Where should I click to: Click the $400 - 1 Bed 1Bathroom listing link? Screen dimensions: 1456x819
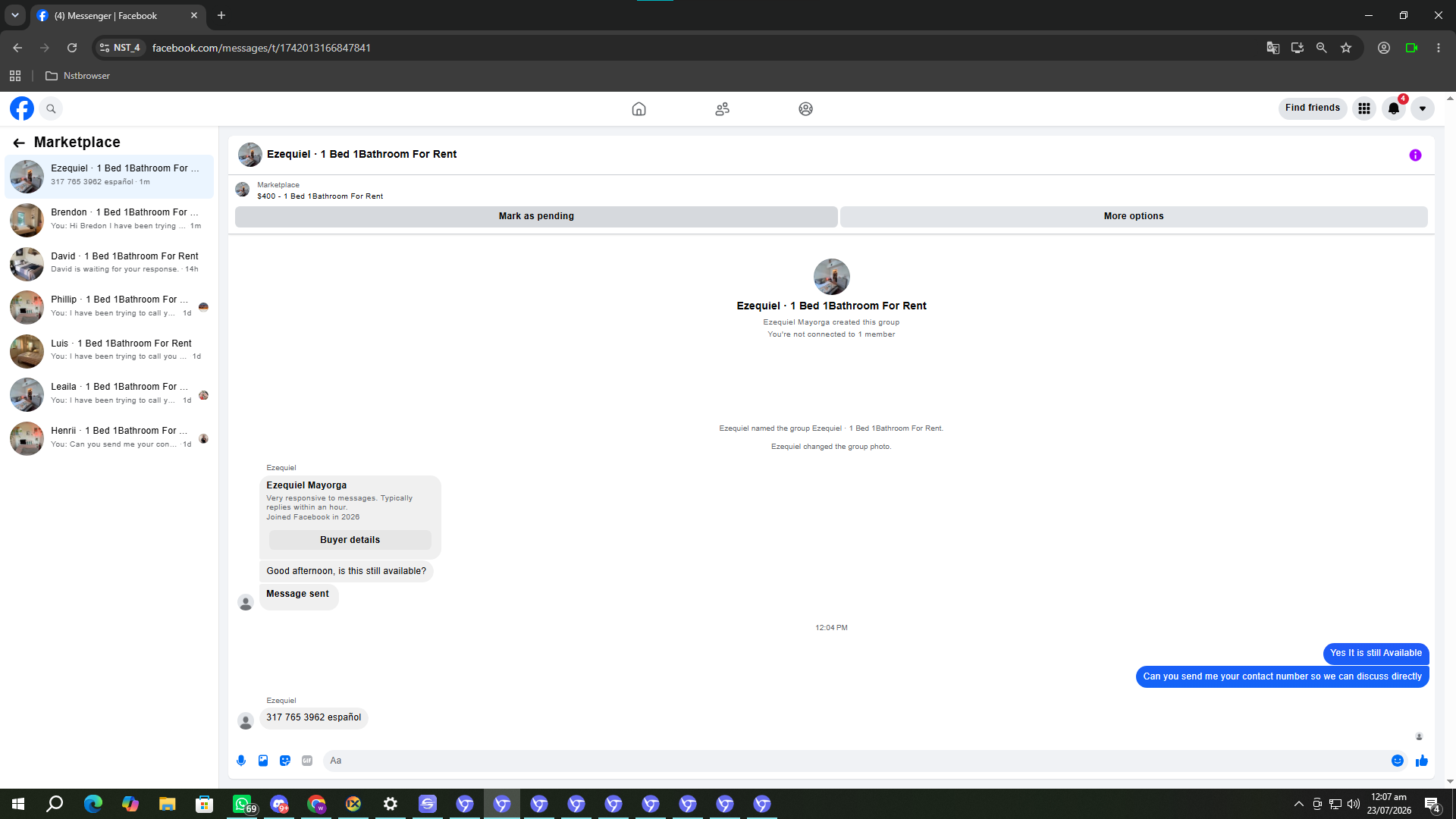(320, 196)
